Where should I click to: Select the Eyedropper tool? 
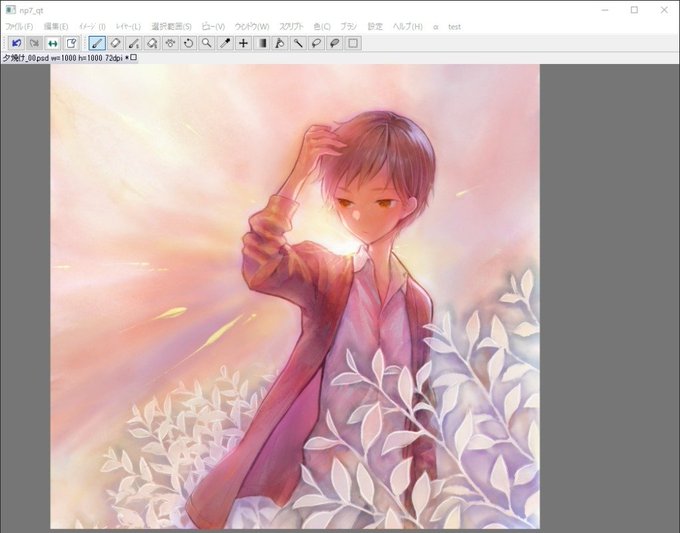tap(225, 43)
